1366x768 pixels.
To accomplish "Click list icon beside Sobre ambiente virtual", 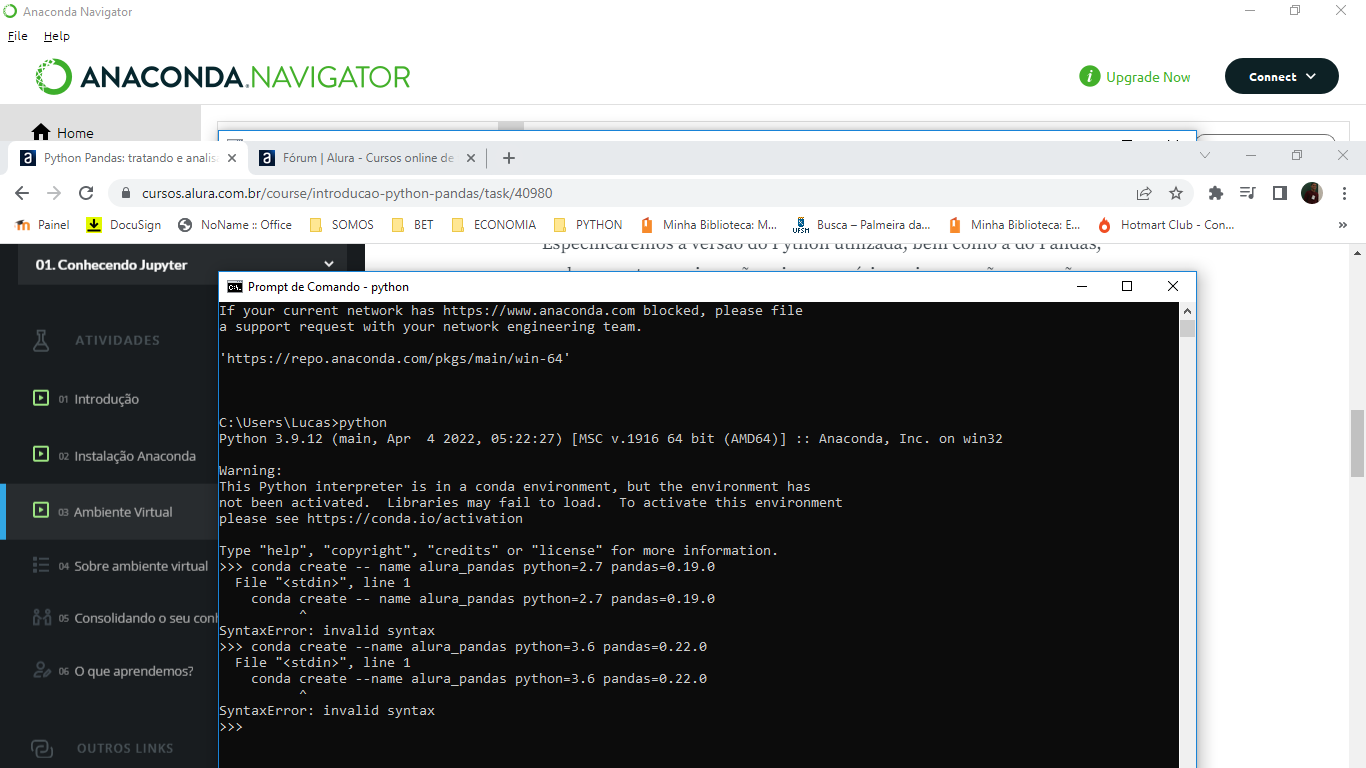I will (x=41, y=565).
